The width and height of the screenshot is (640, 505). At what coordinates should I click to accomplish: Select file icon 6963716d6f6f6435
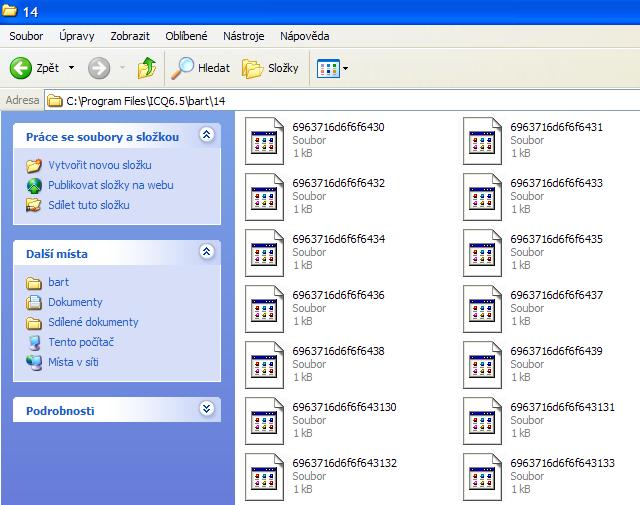tap(482, 253)
